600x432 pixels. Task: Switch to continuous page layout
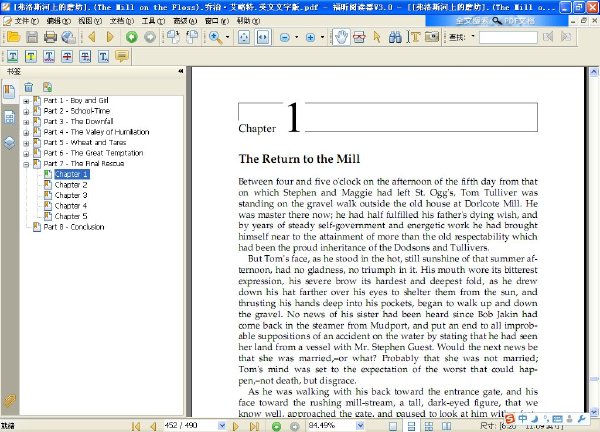[411, 426]
